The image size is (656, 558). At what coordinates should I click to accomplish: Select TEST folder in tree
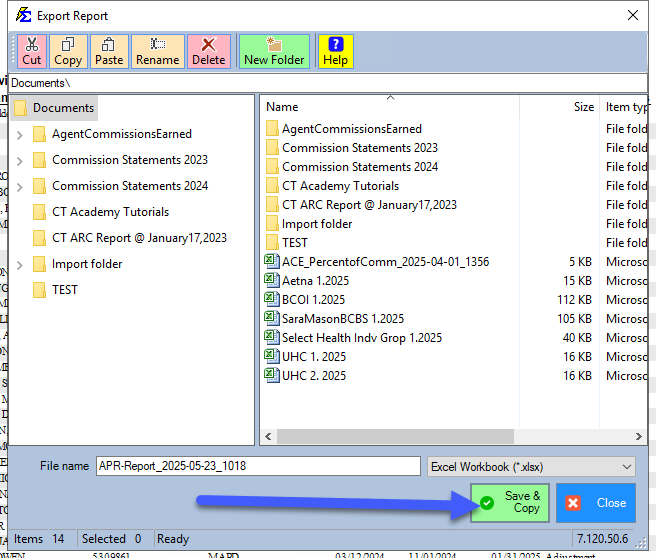coord(64,289)
